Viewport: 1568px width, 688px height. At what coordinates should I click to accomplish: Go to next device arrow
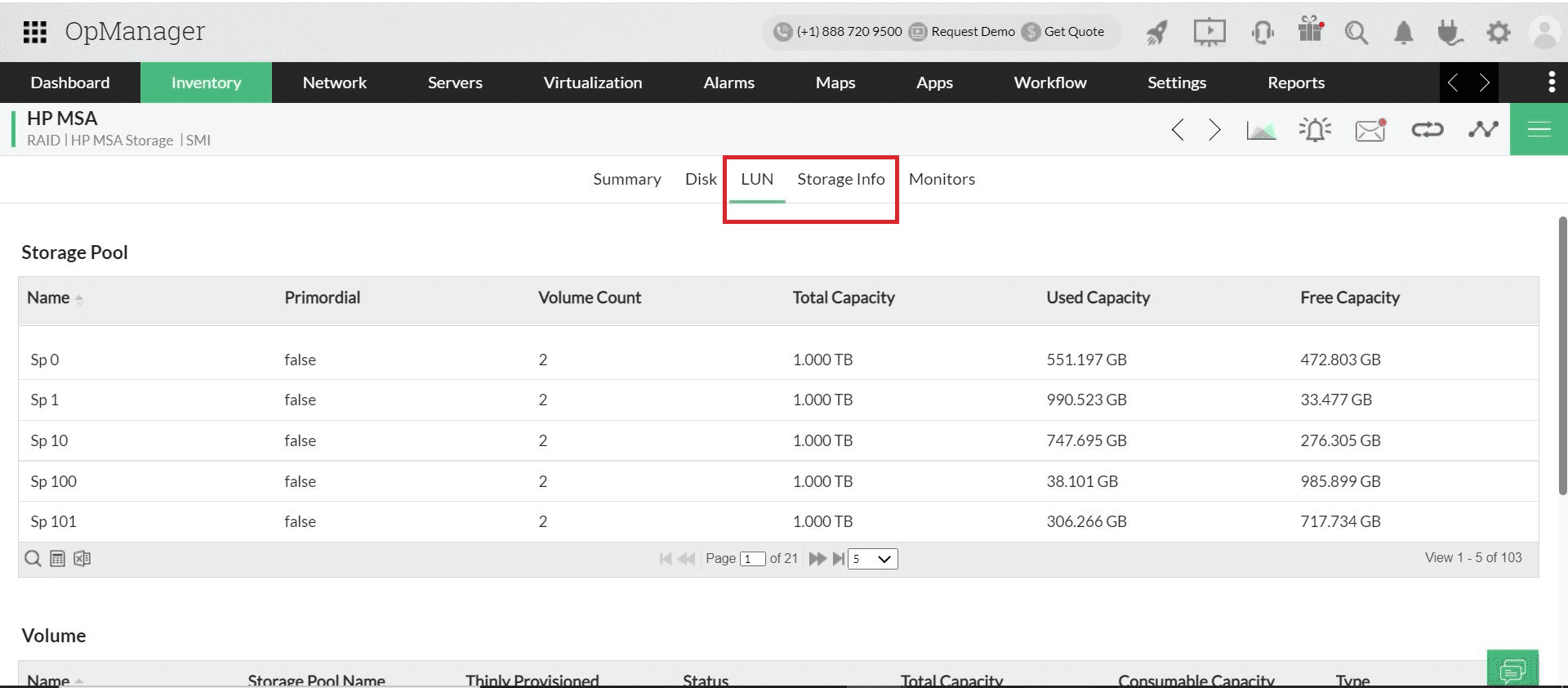point(1214,130)
